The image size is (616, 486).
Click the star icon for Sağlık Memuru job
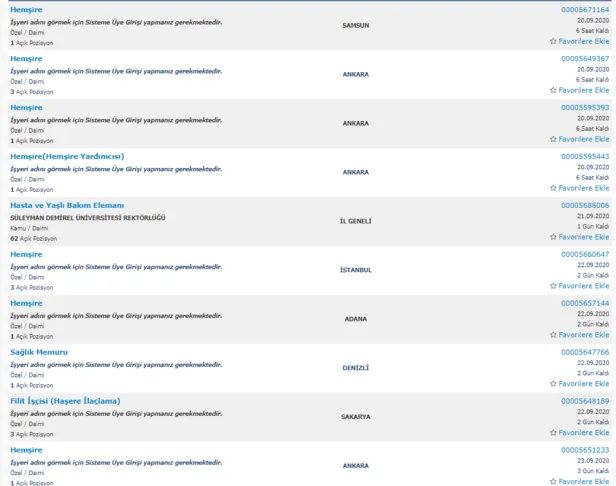(553, 384)
